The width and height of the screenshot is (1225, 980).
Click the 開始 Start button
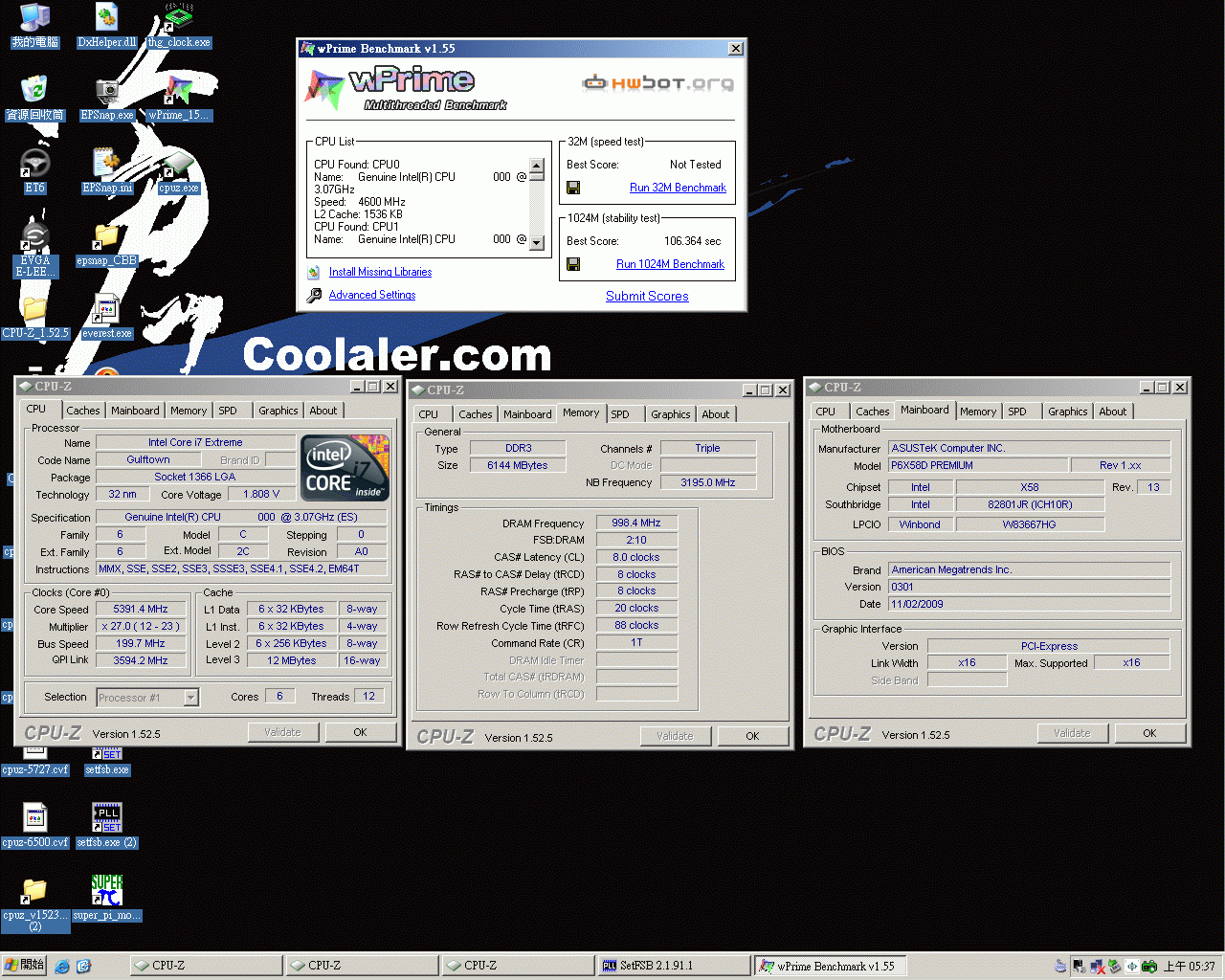24,966
